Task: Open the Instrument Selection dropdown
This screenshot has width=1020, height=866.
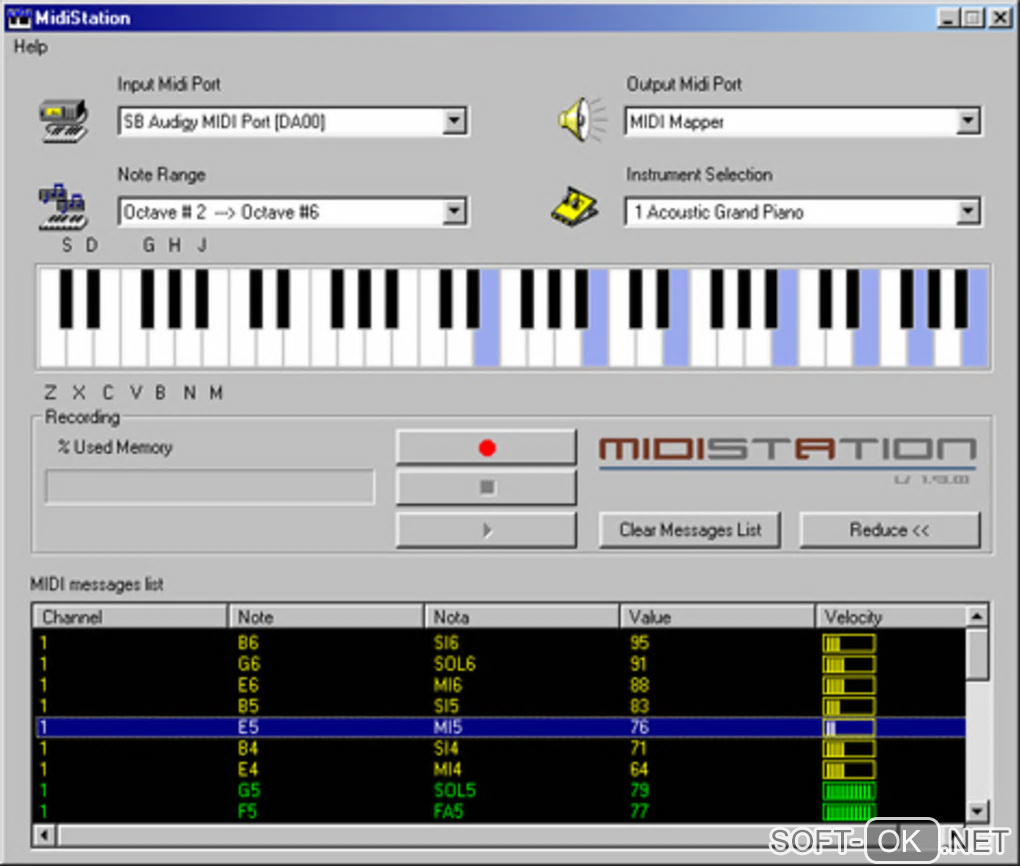Action: tap(968, 211)
